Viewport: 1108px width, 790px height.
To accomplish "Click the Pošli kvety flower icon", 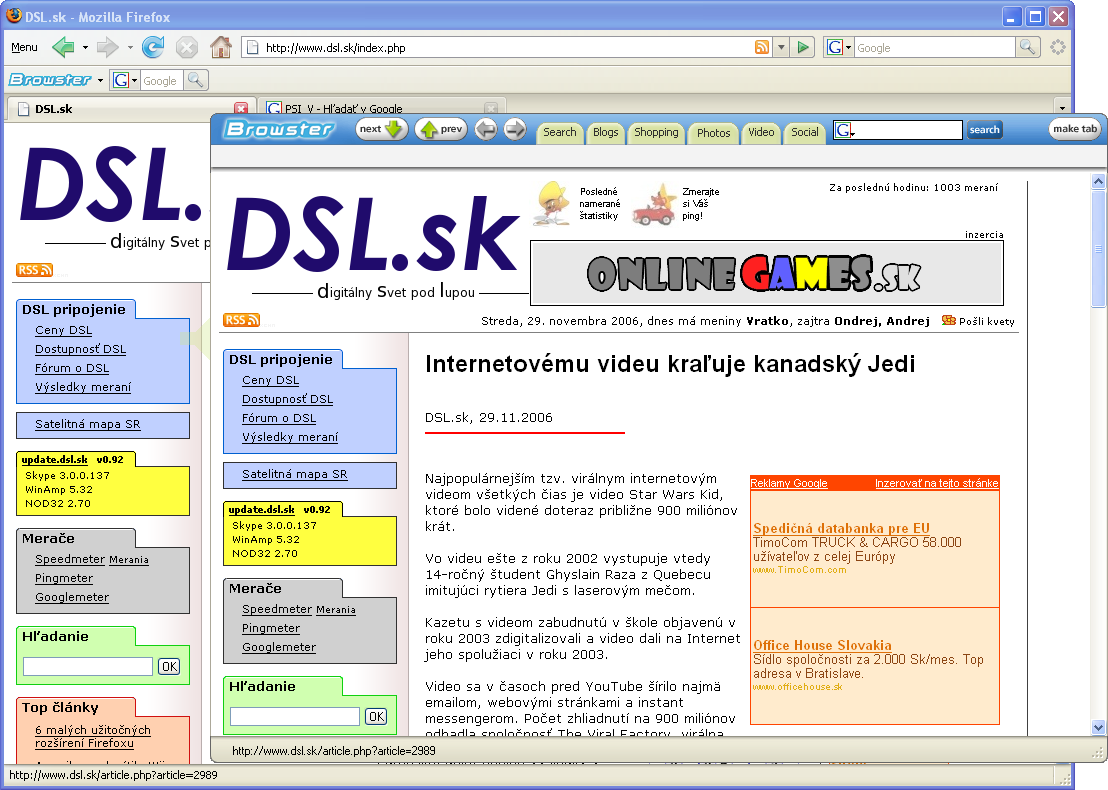I will [x=948, y=321].
